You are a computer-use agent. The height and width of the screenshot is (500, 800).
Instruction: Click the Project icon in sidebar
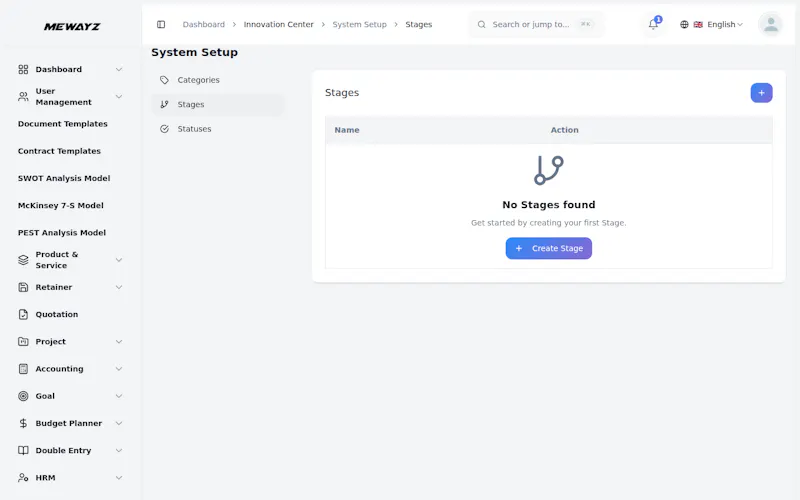point(23,341)
